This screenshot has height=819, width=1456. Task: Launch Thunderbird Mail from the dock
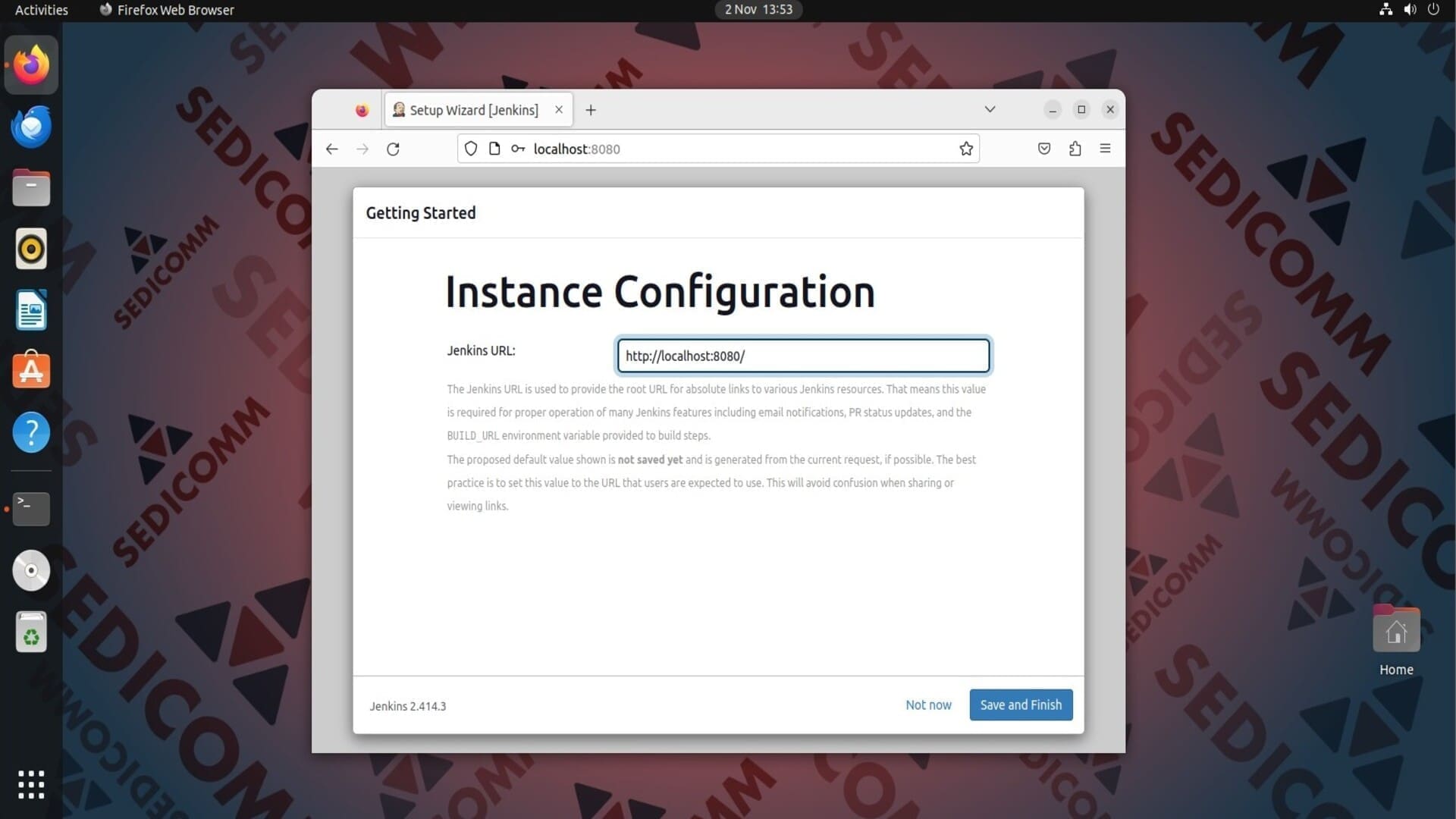coord(31,127)
